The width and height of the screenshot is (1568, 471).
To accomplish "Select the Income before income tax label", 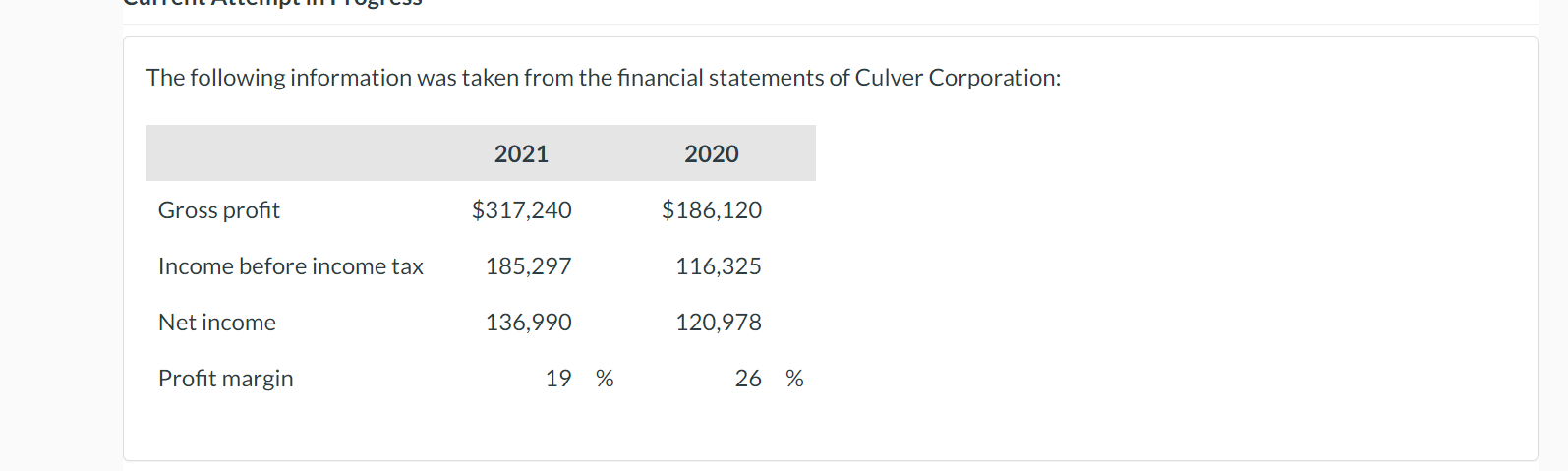I will coord(291,266).
